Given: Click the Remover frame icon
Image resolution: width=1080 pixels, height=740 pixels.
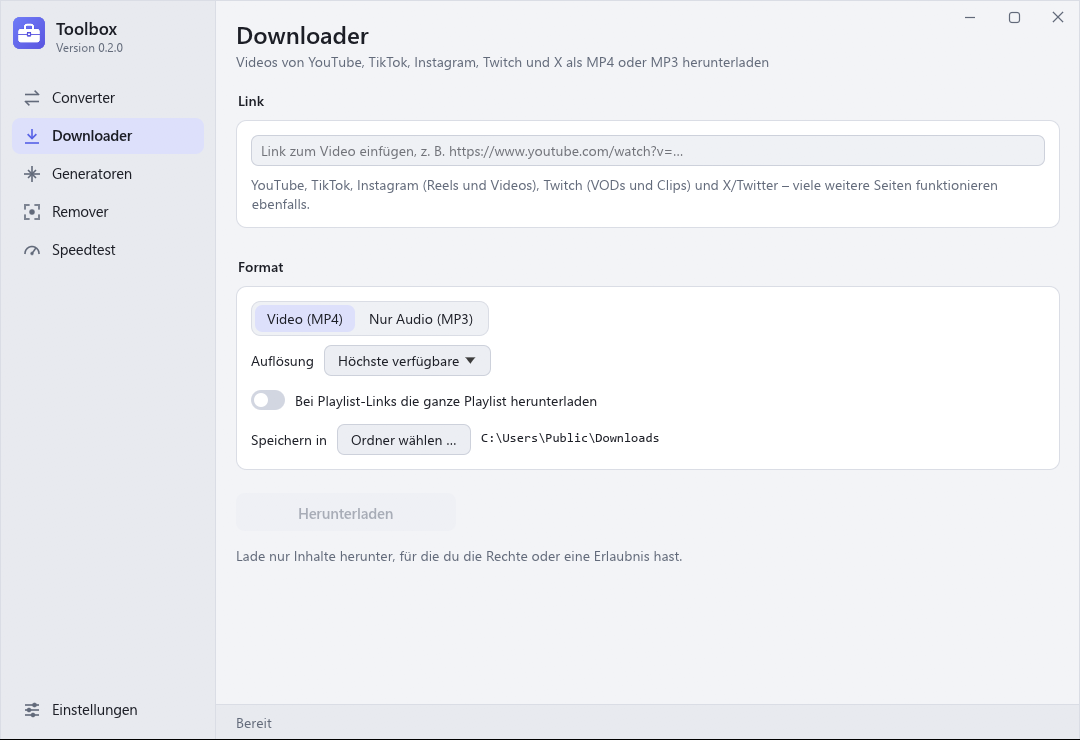Looking at the screenshot, I should point(32,212).
